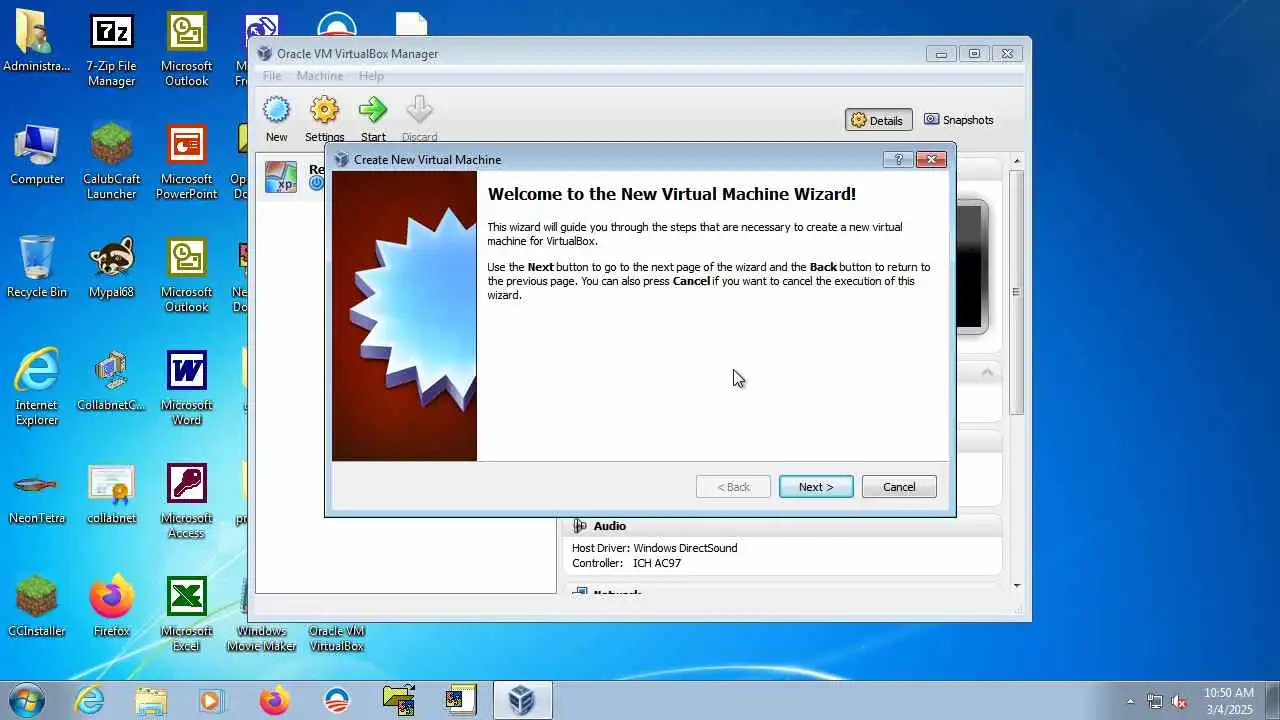
Task: Open Windows Media Player from the taskbar
Action: [211, 700]
